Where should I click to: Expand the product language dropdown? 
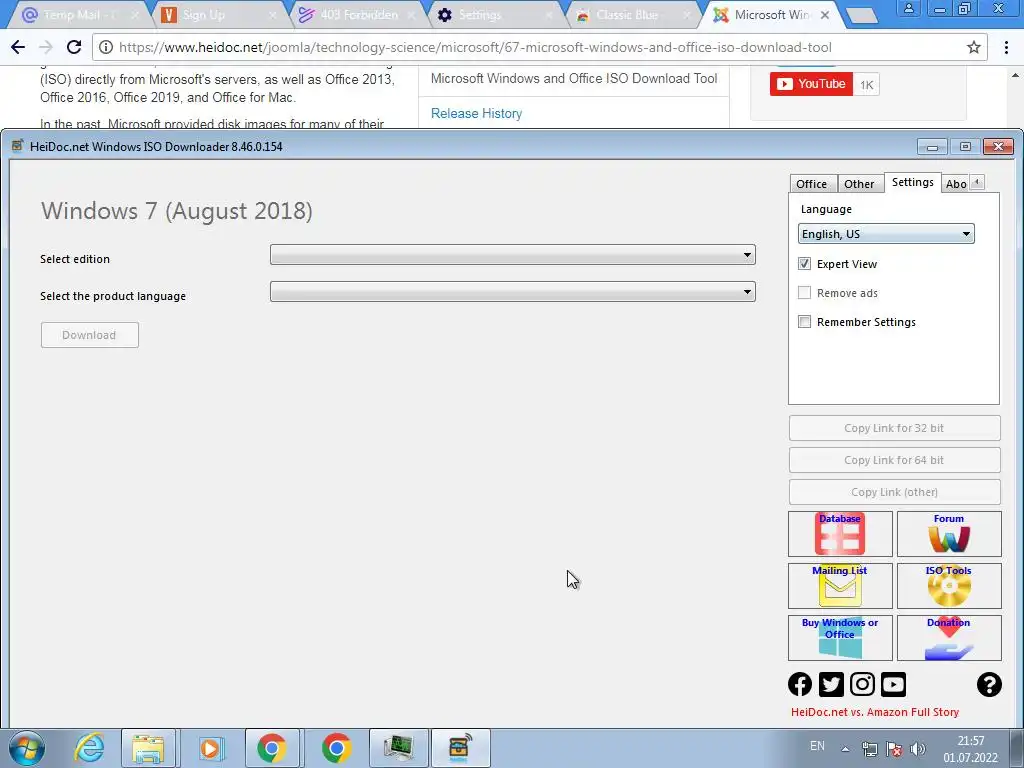click(x=513, y=292)
